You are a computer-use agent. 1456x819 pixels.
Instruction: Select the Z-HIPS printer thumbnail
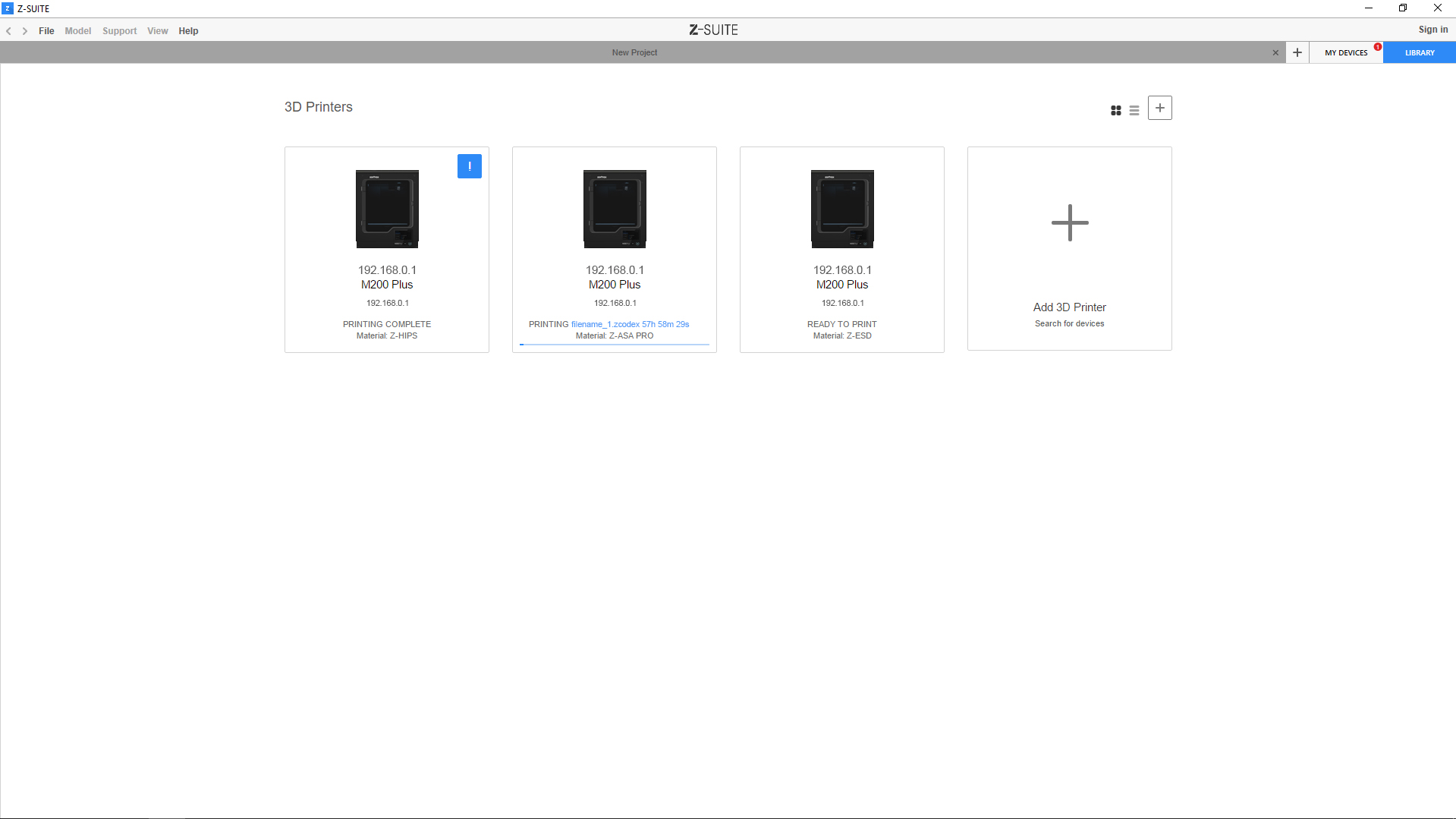coord(387,209)
